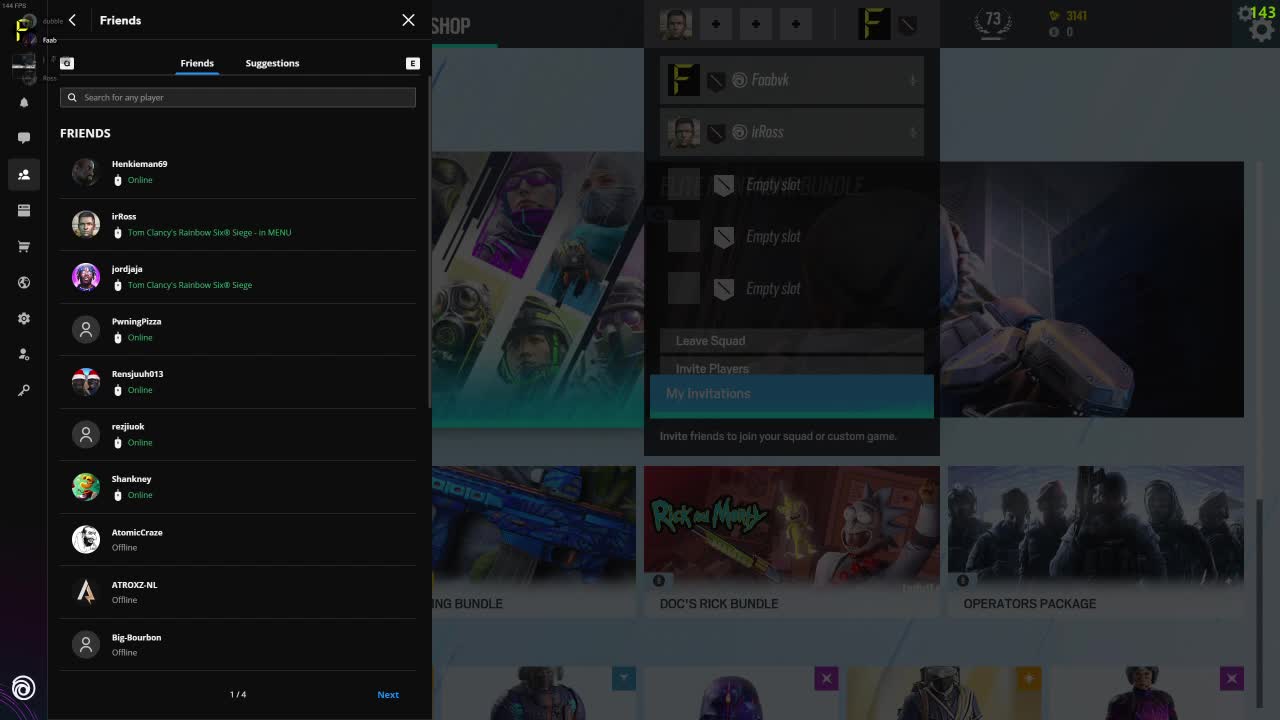Click the globe icon in sidebar
Image resolution: width=1280 pixels, height=720 pixels.
pos(24,282)
